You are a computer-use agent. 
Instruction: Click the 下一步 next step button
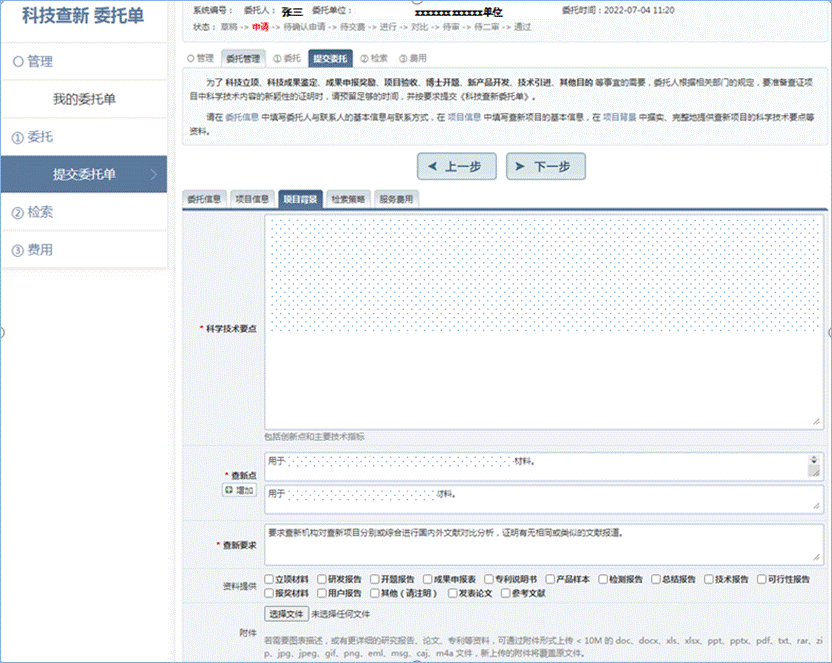click(x=545, y=167)
